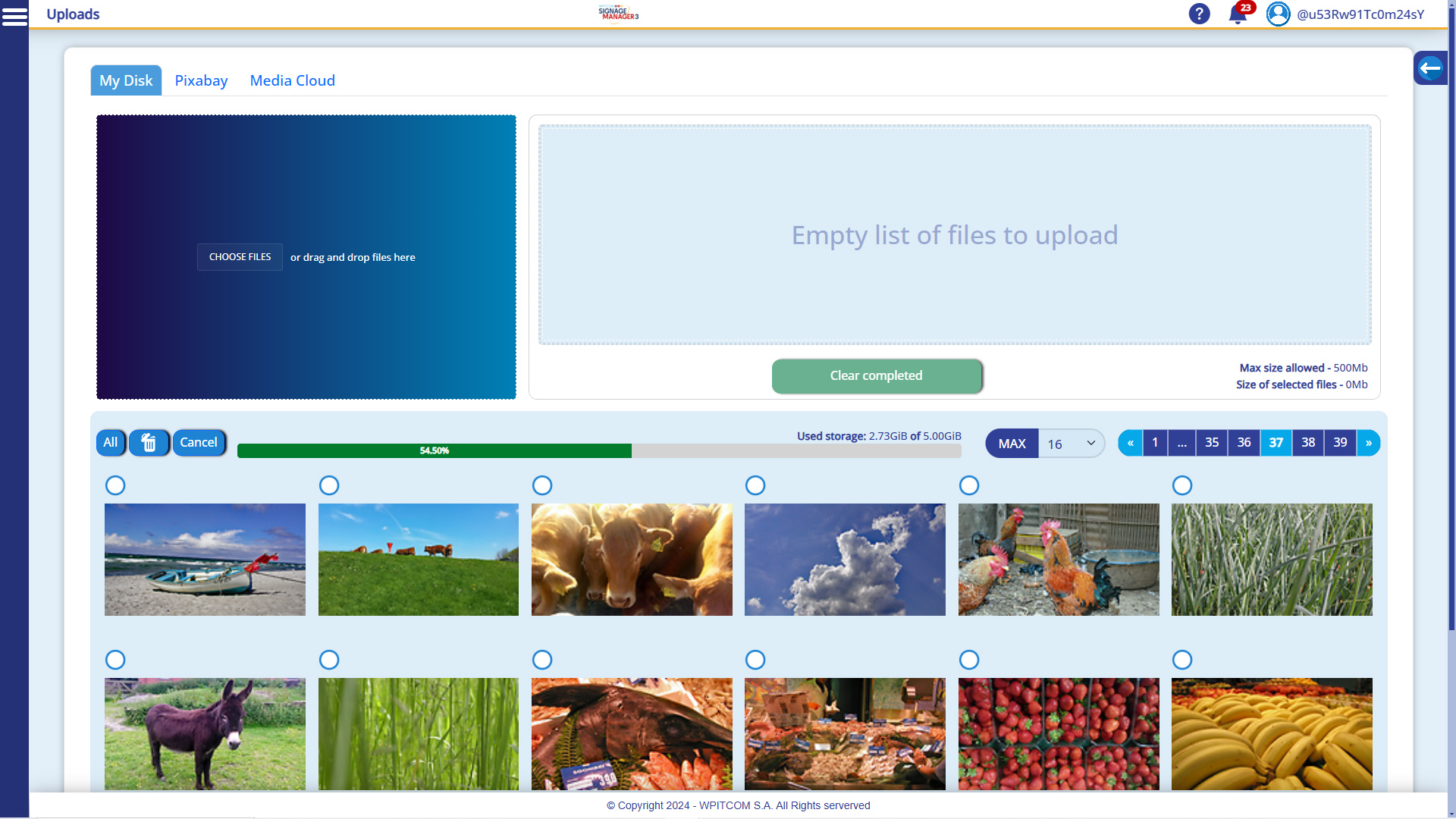Open notifications bell with 23 alerts
The image size is (1456, 819).
click(1238, 14)
